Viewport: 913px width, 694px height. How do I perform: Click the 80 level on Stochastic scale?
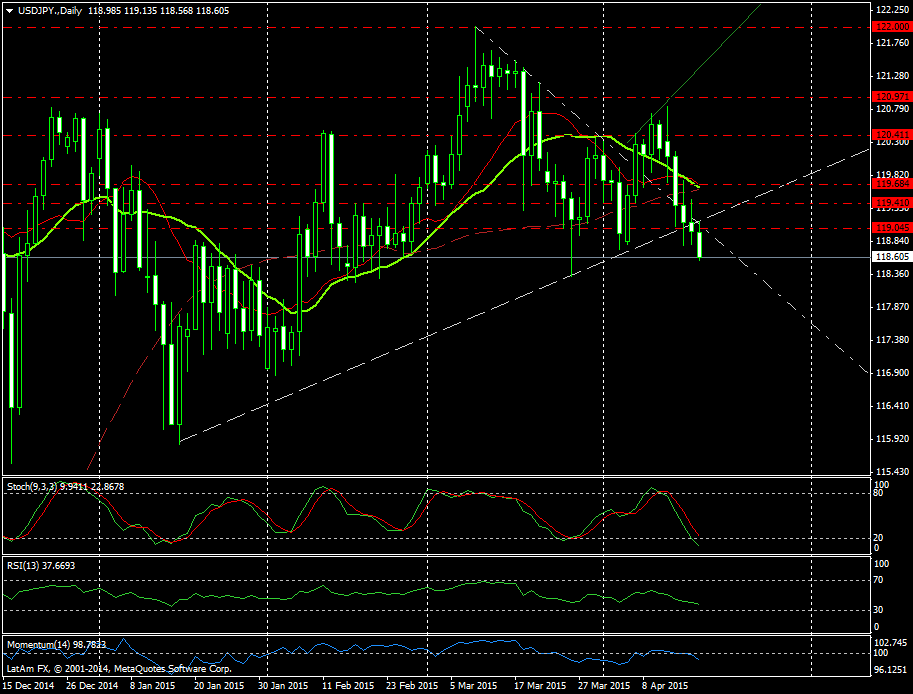tap(878, 494)
